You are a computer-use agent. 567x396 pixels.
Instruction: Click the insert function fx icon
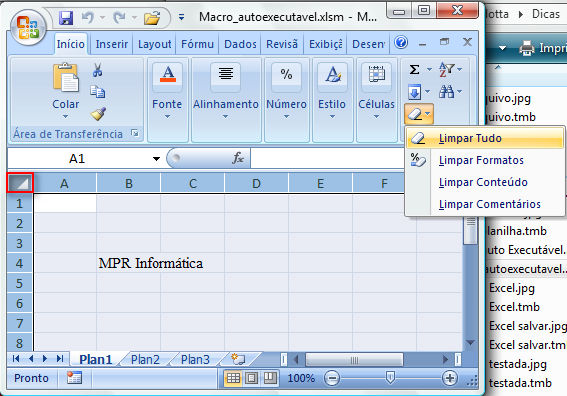[x=238, y=158]
